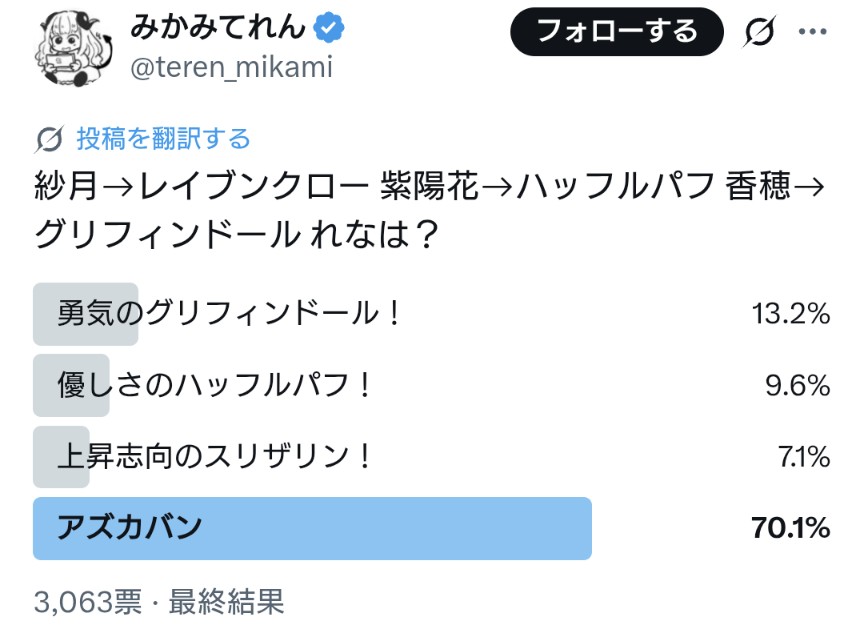Image resolution: width=864 pixels, height=630 pixels.
Task: Click the blue verified badge
Action: pos(327,29)
